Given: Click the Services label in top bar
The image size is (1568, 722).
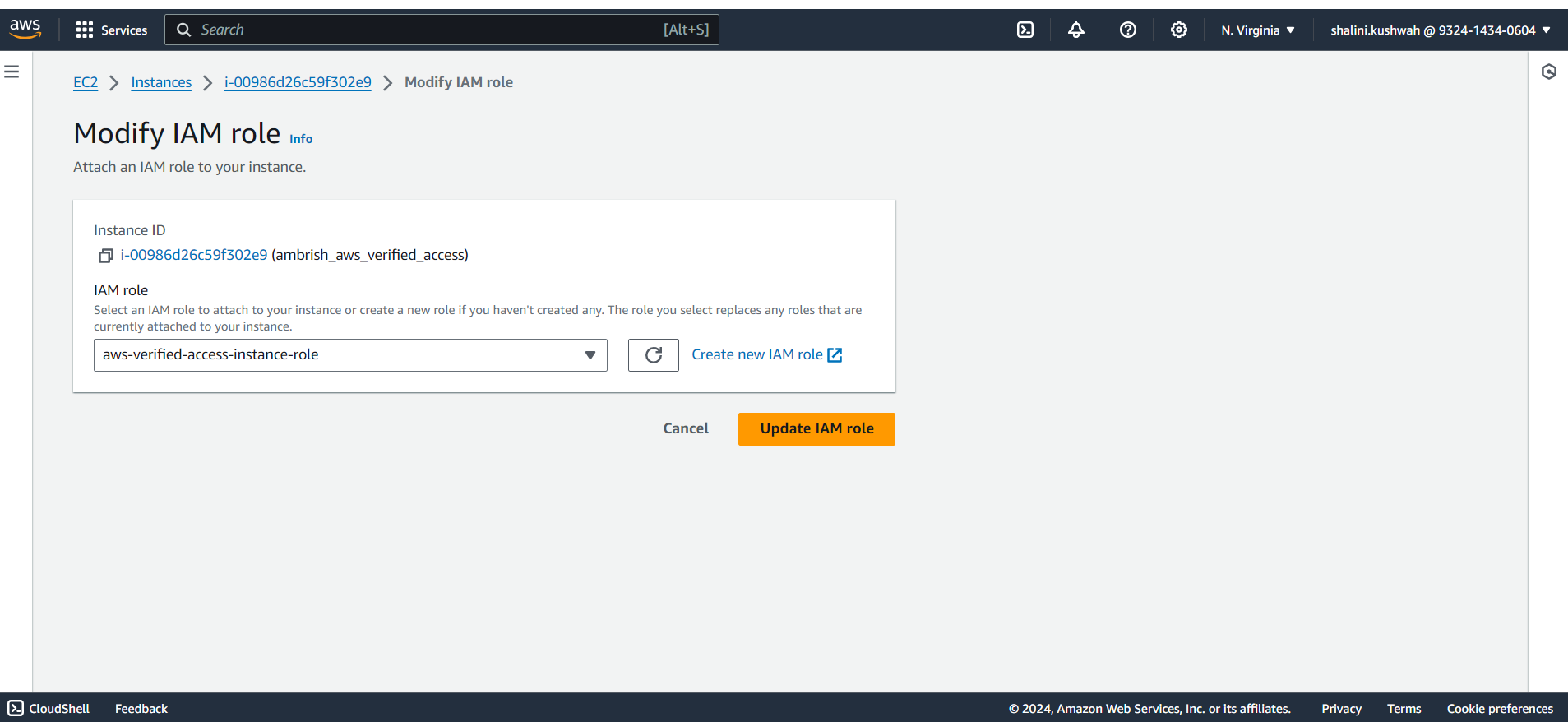Looking at the screenshot, I should click(124, 30).
